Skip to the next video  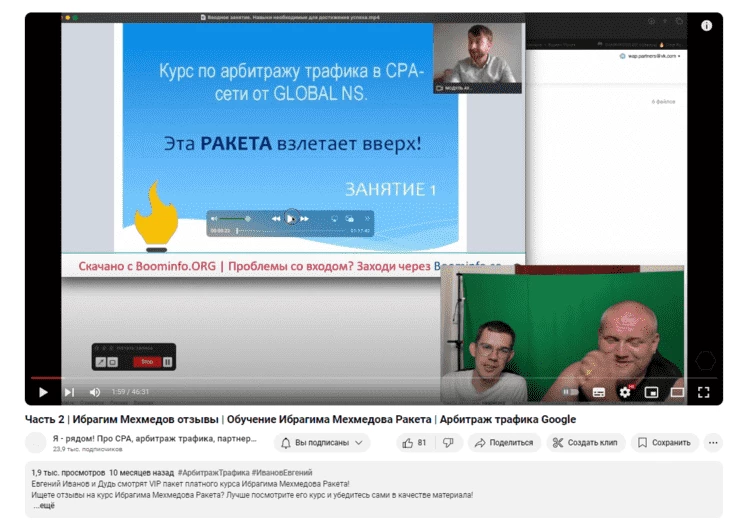coord(69,392)
